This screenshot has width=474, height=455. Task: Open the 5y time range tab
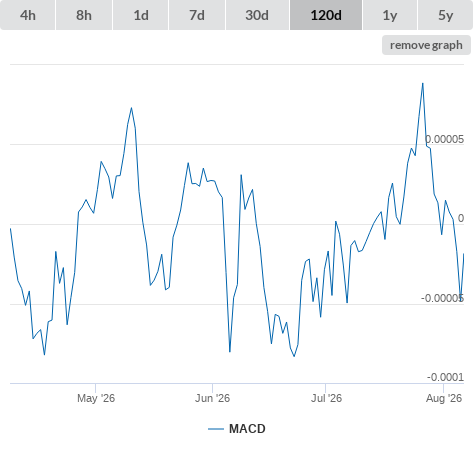pos(446,15)
